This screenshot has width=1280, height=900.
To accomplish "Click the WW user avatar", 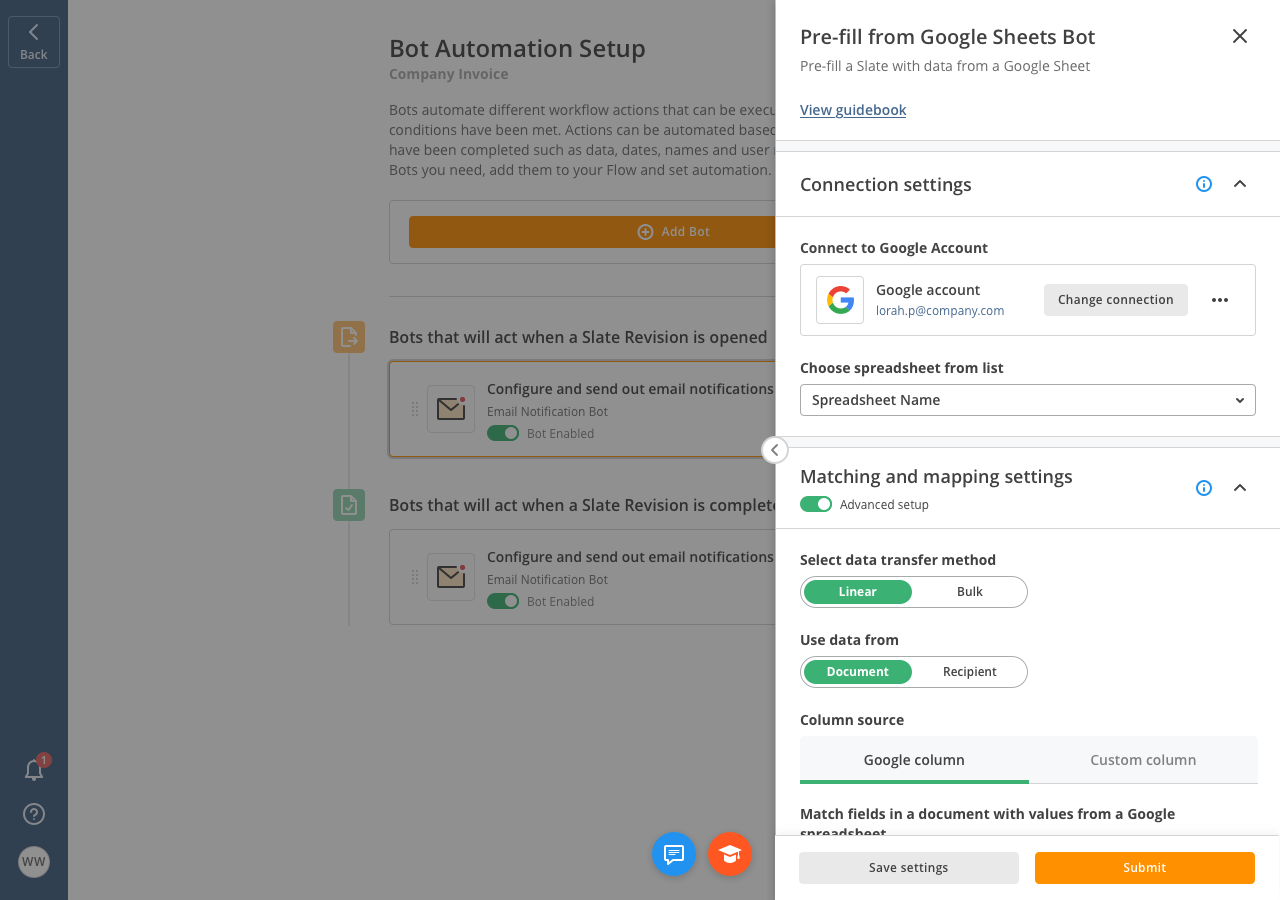I will pos(34,862).
